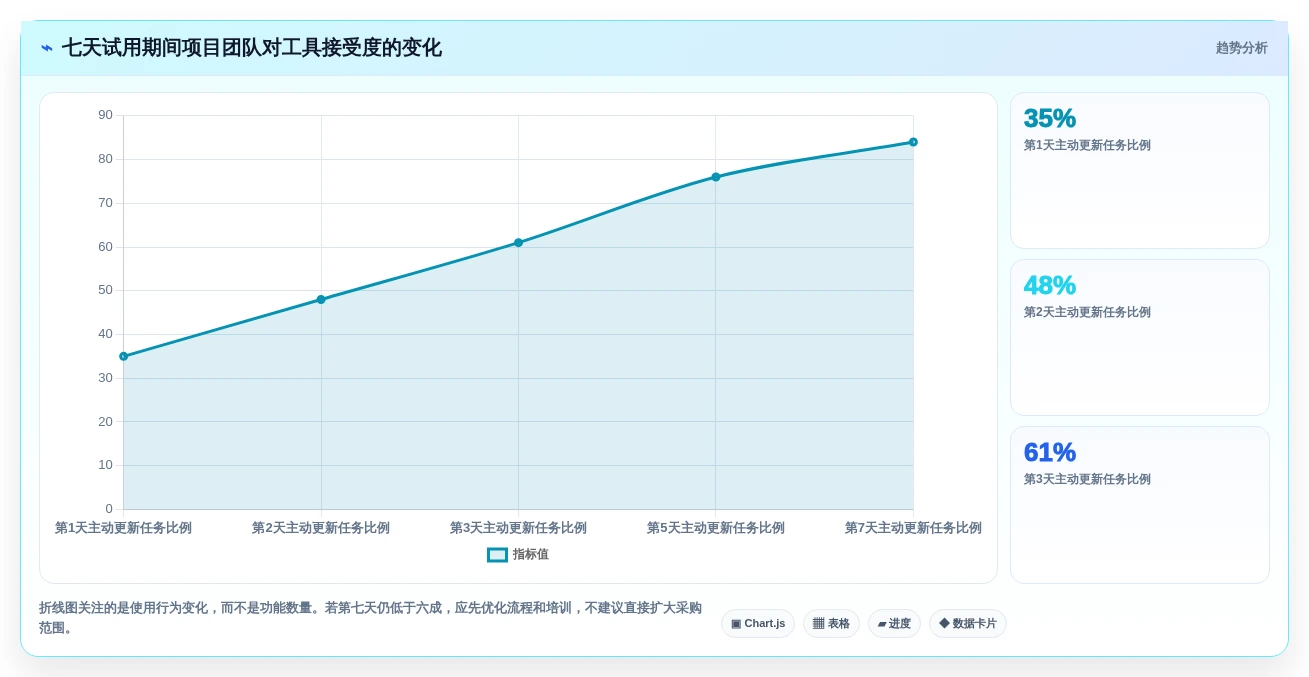The width and height of the screenshot is (1309, 677).
Task: Click the y-axis value 30
Action: (x=105, y=378)
